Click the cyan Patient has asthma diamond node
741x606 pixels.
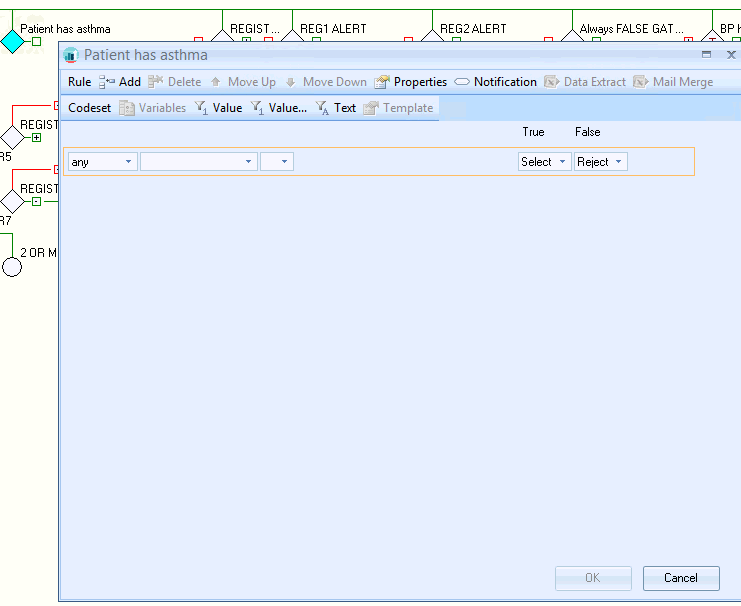[x=12, y=42]
